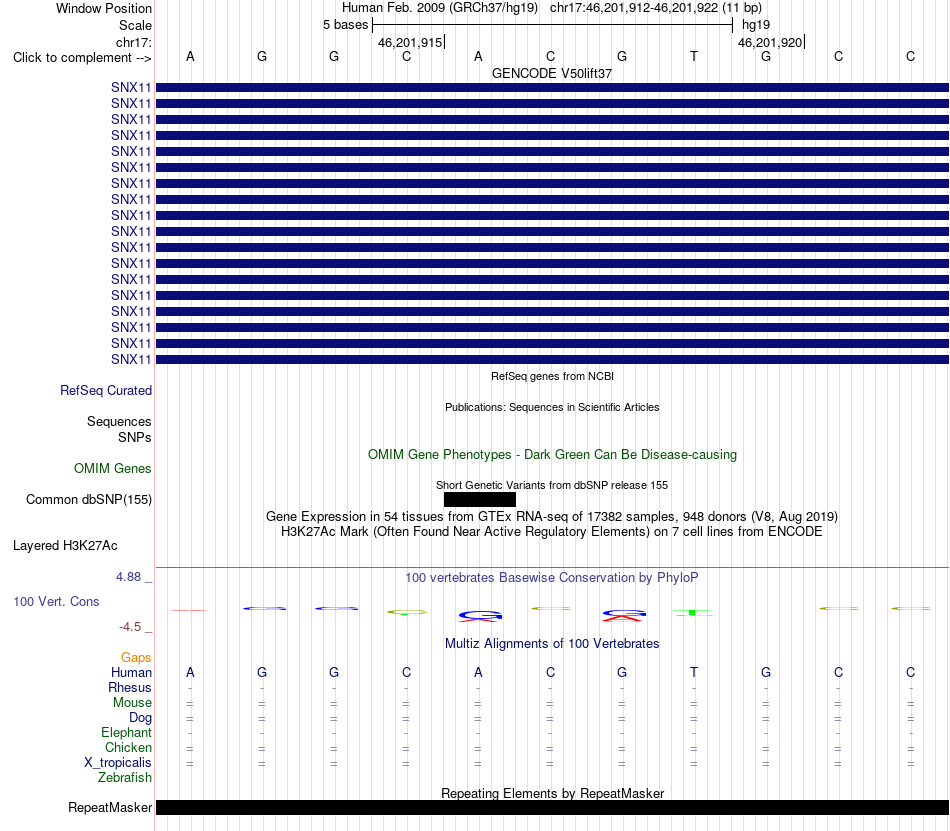Click the black RepeatMasker element bar
950x831 pixels.
point(552,807)
